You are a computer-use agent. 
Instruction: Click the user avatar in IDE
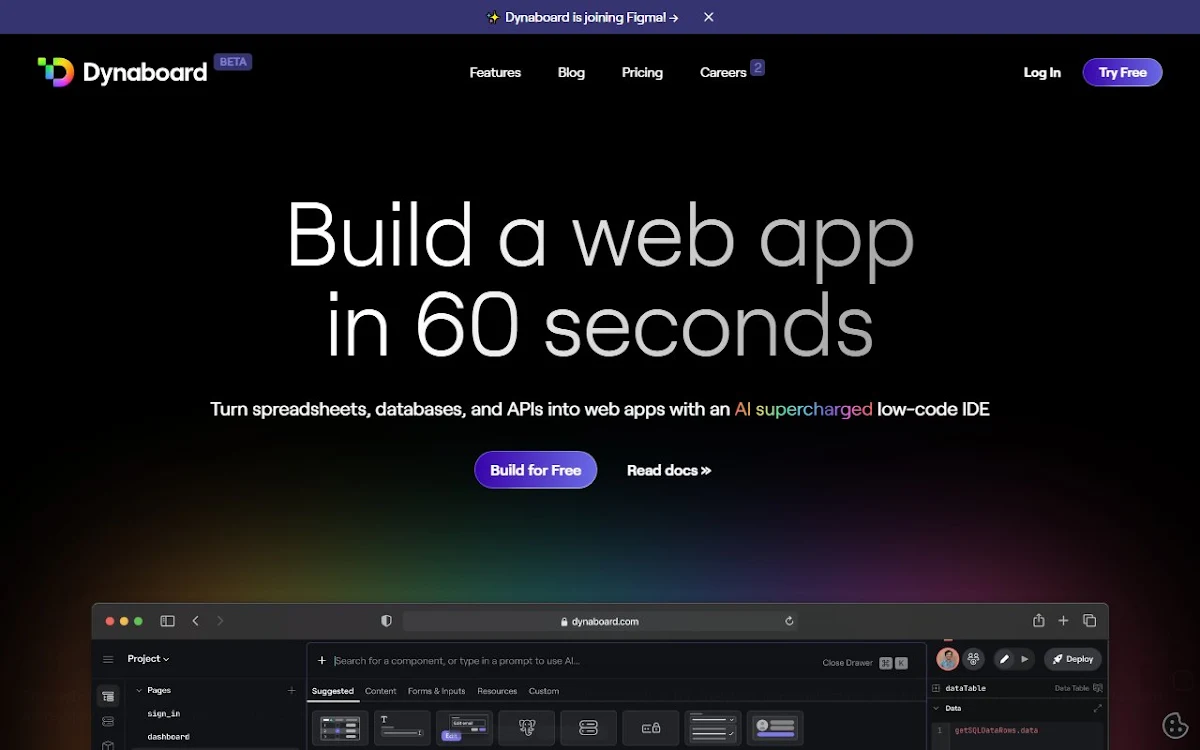(x=947, y=659)
